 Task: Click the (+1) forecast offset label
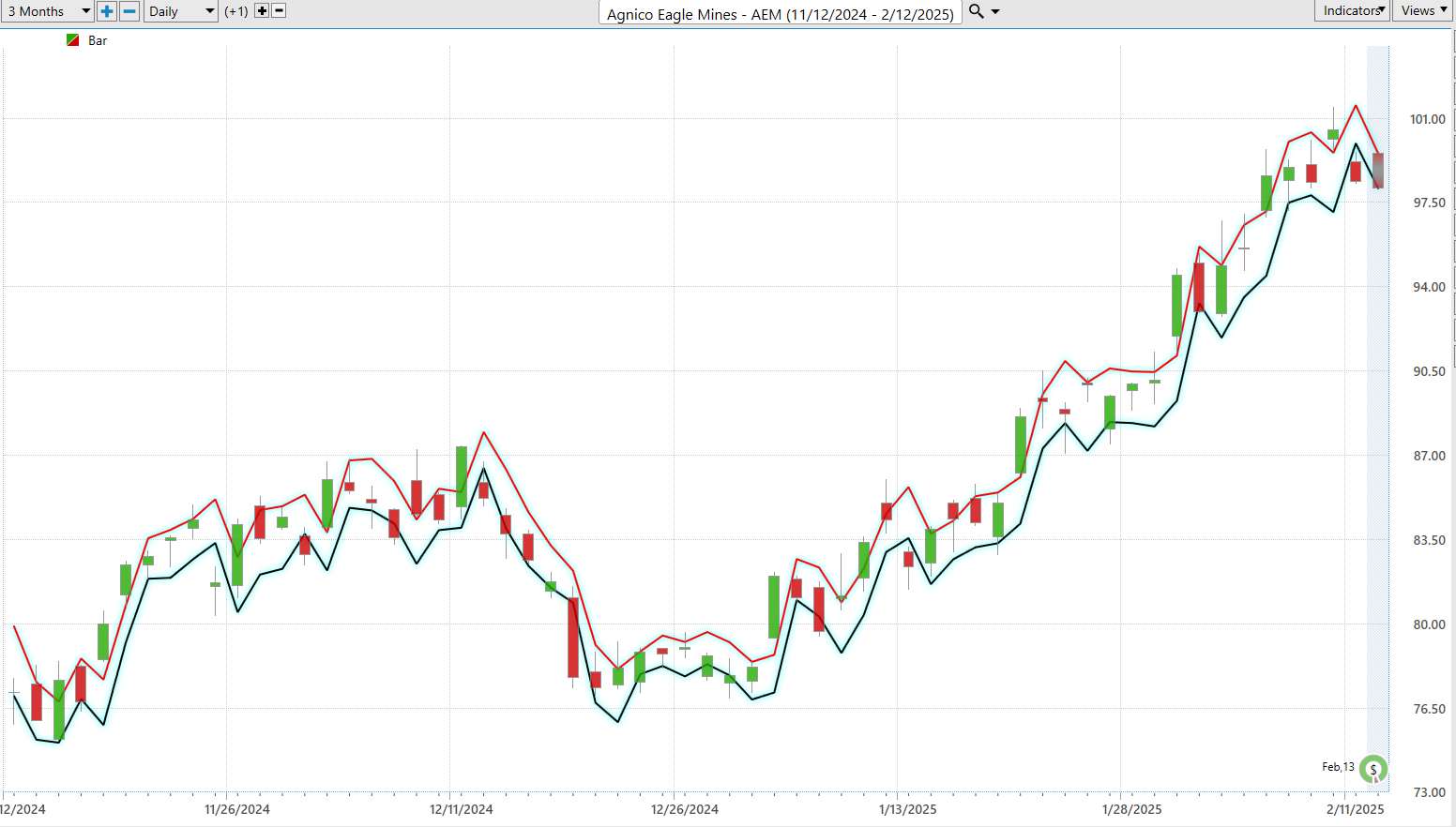click(236, 11)
